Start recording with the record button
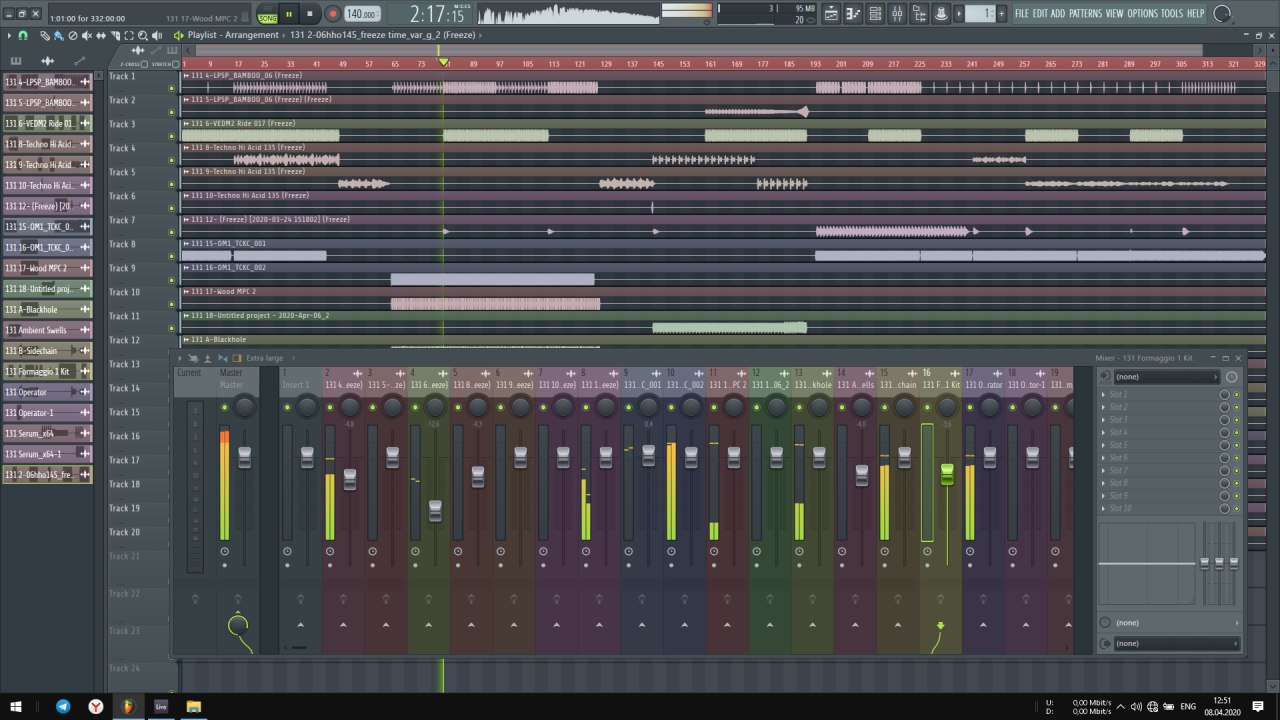This screenshot has width=1280, height=720. pyautogui.click(x=332, y=14)
